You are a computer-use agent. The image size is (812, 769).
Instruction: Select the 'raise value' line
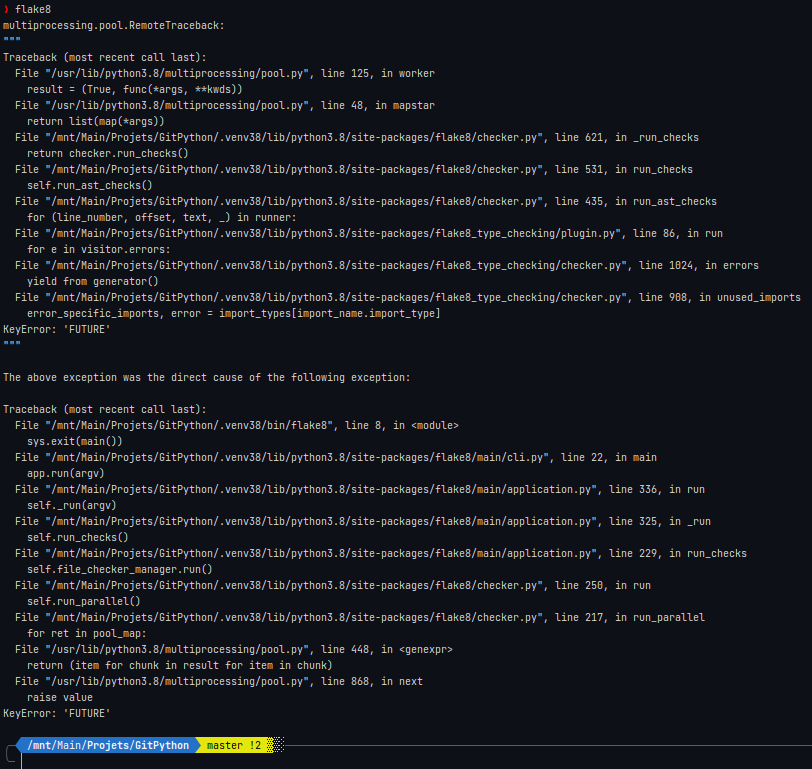click(x=60, y=698)
